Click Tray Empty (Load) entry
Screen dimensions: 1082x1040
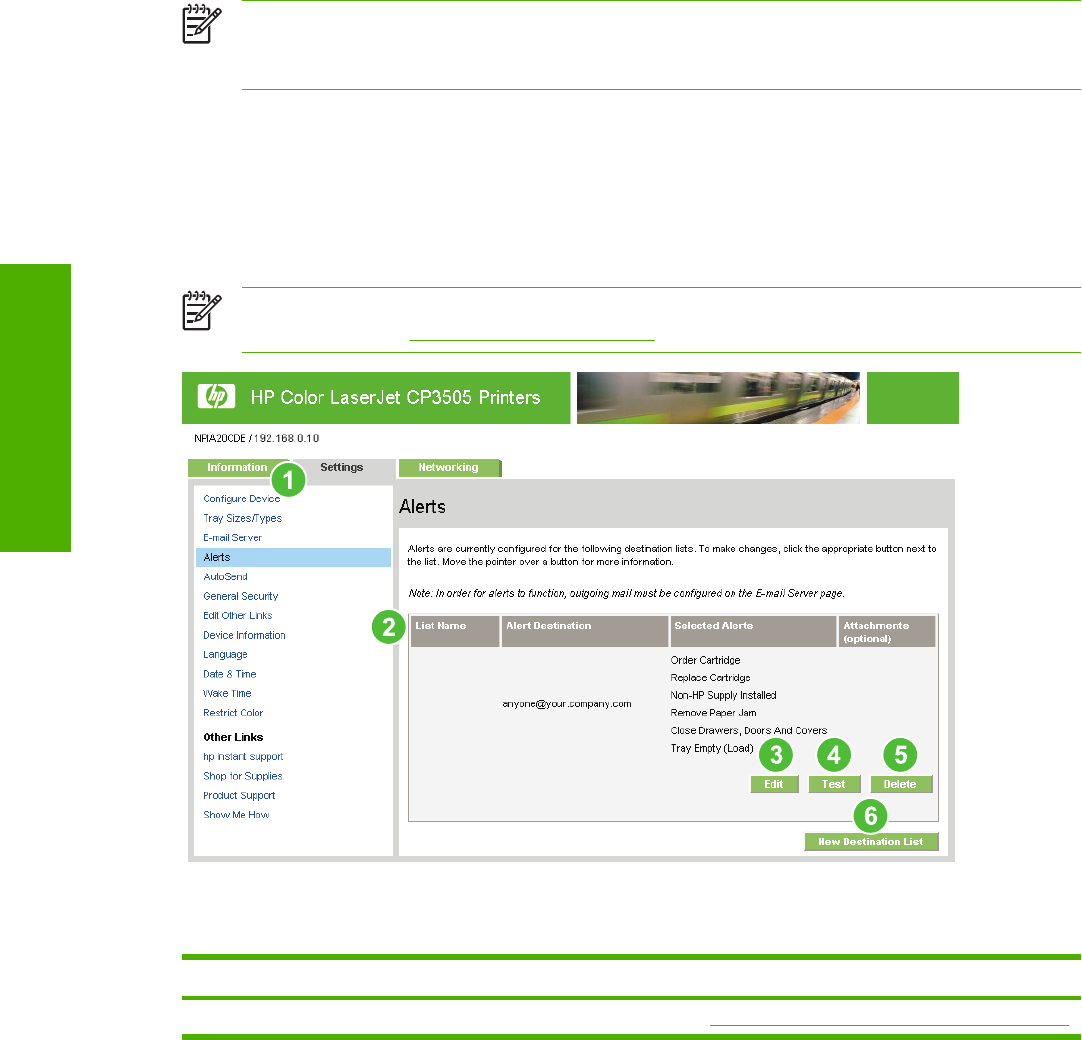[712, 749]
